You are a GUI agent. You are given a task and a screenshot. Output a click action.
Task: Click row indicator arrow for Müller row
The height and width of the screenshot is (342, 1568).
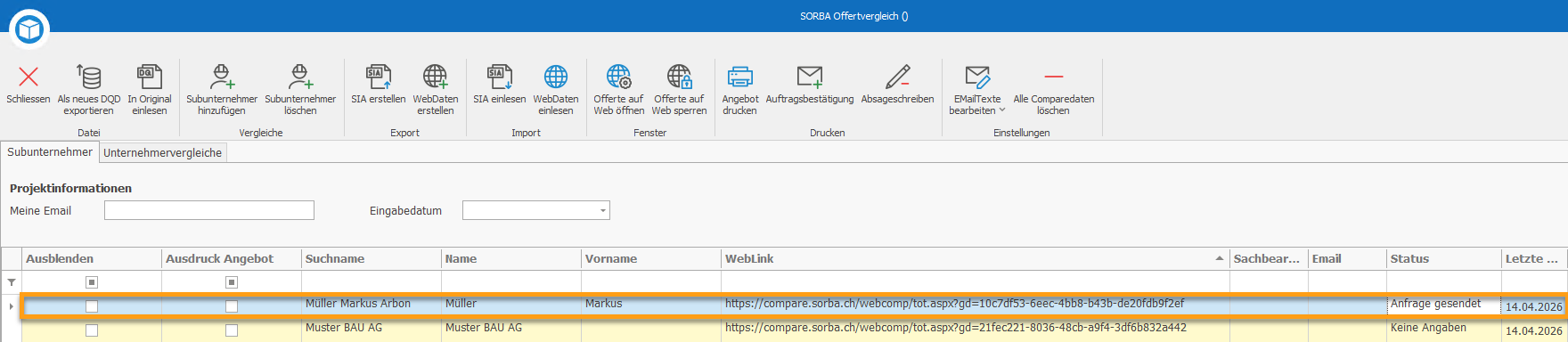coord(11,305)
